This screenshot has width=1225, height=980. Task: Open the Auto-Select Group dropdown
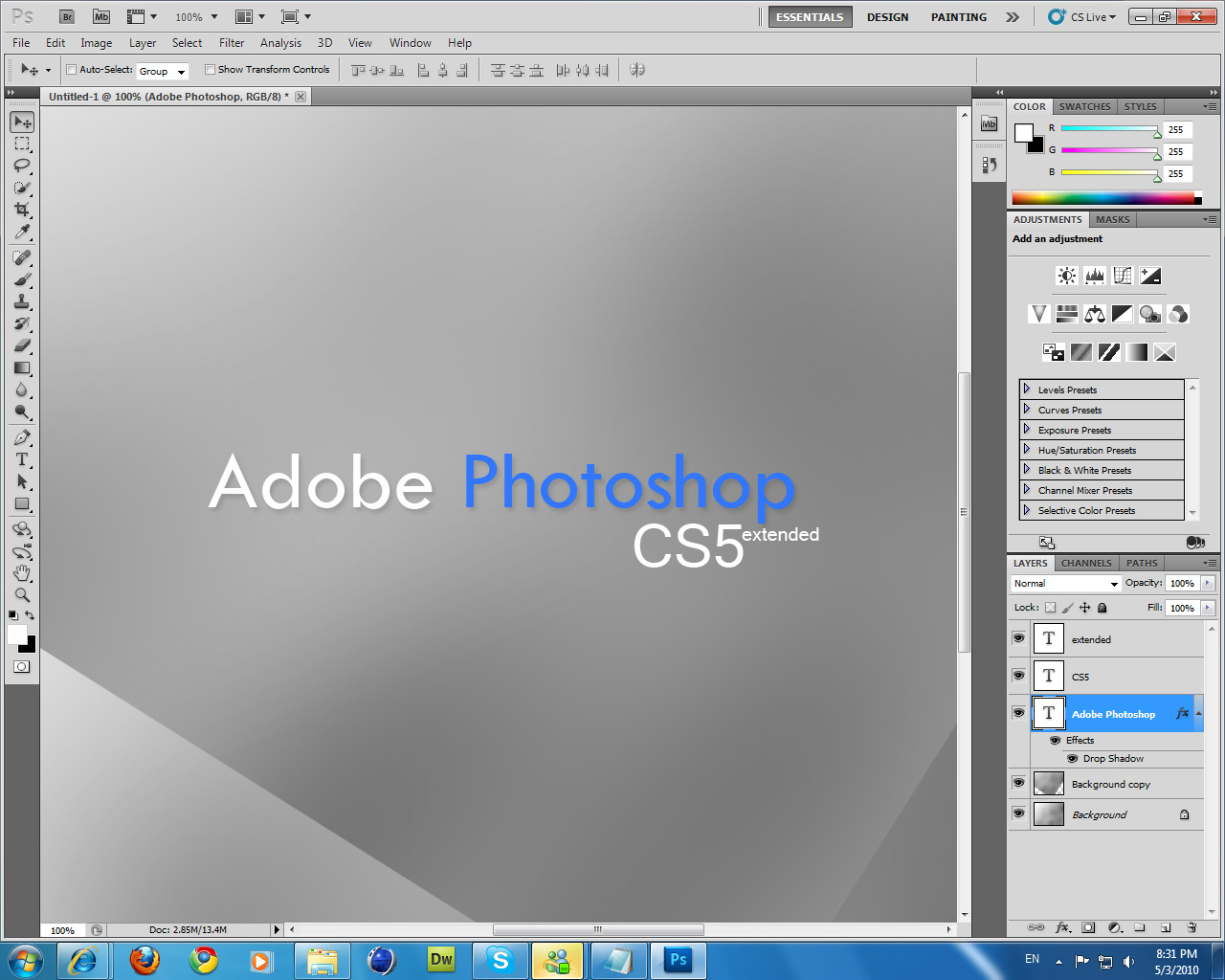[163, 71]
